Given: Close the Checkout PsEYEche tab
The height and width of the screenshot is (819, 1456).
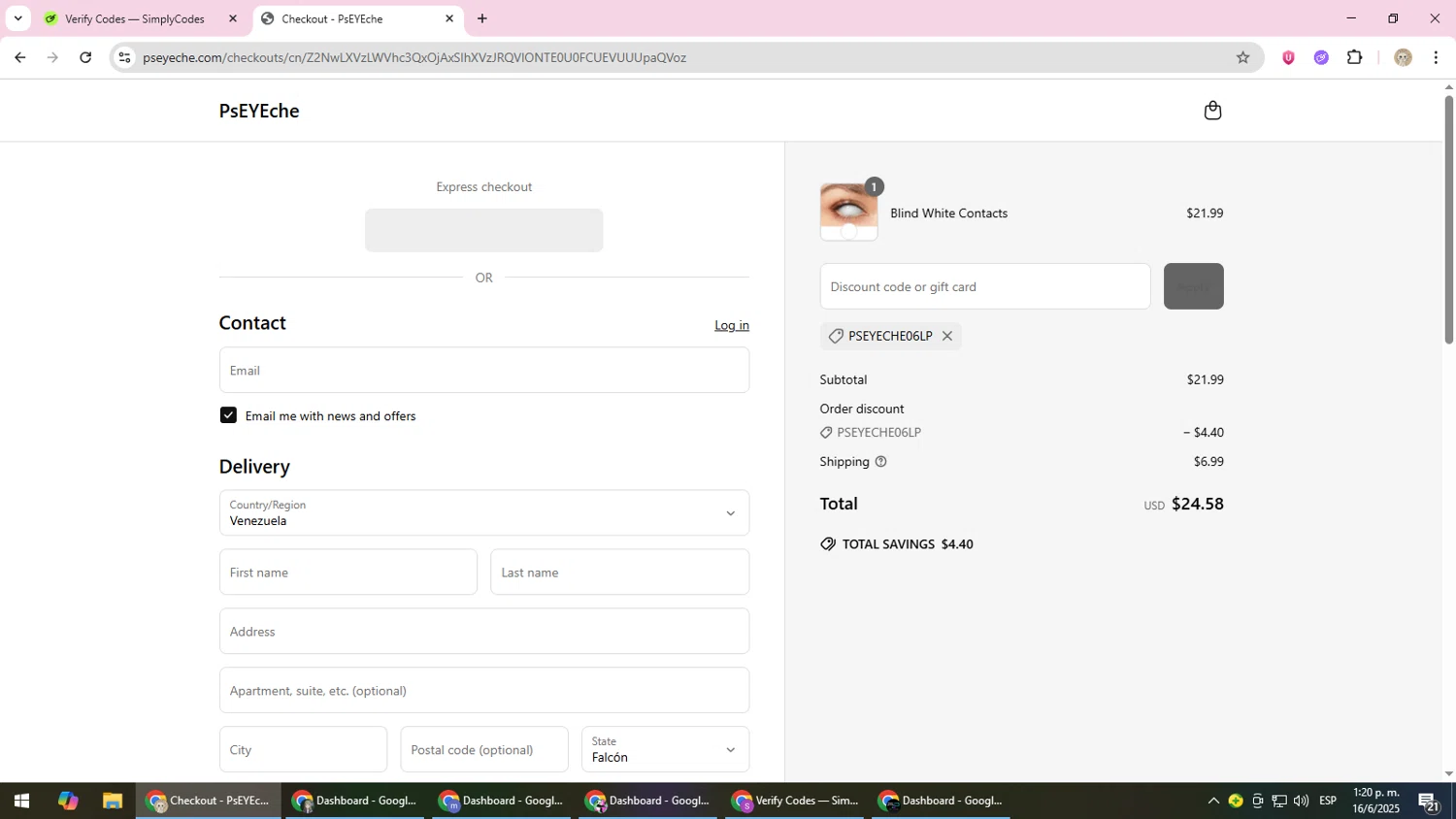Looking at the screenshot, I should point(448,18).
